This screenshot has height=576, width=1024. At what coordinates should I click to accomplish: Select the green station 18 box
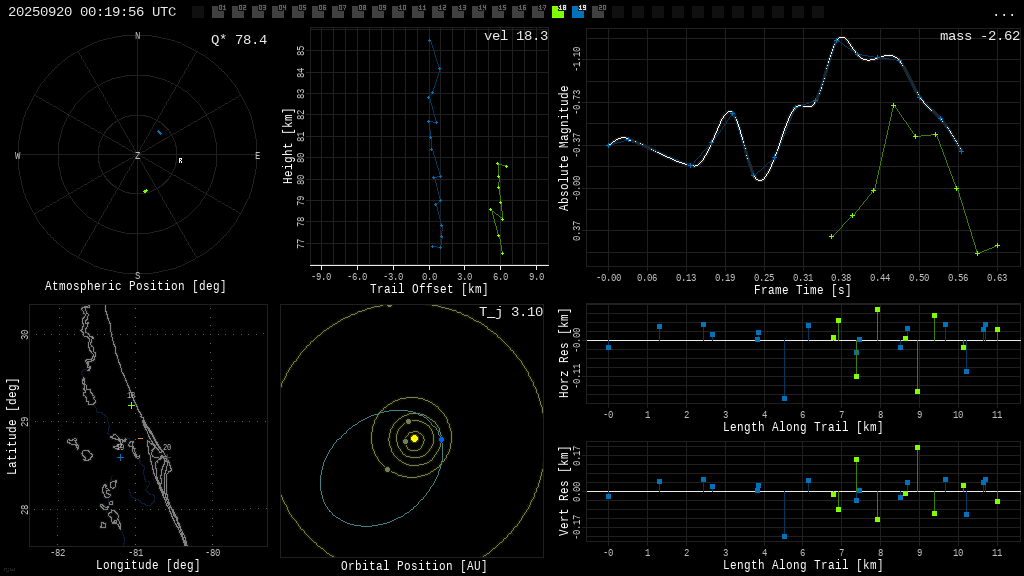point(558,12)
